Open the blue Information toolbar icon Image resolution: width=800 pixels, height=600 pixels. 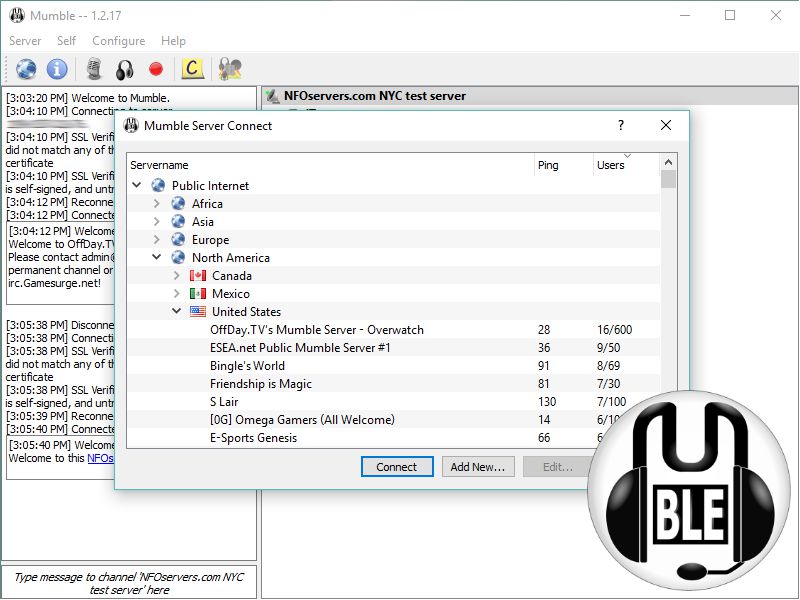click(57, 69)
